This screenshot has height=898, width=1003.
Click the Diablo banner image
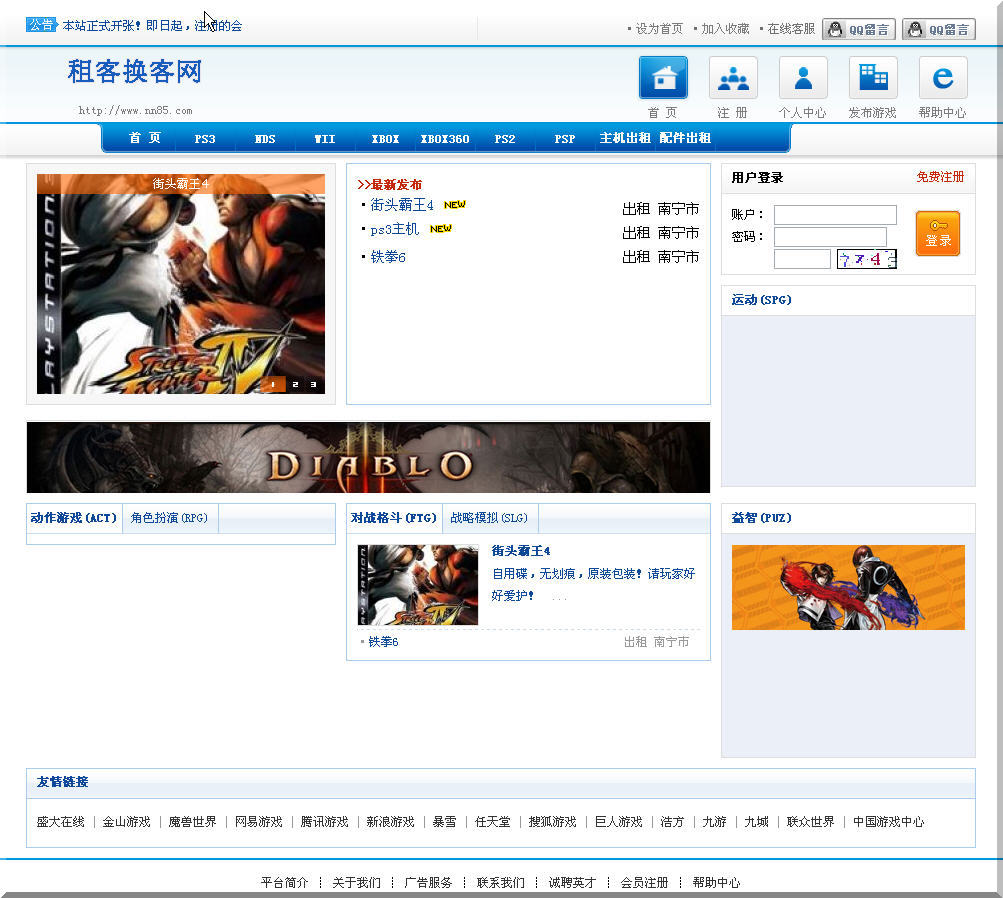click(368, 458)
